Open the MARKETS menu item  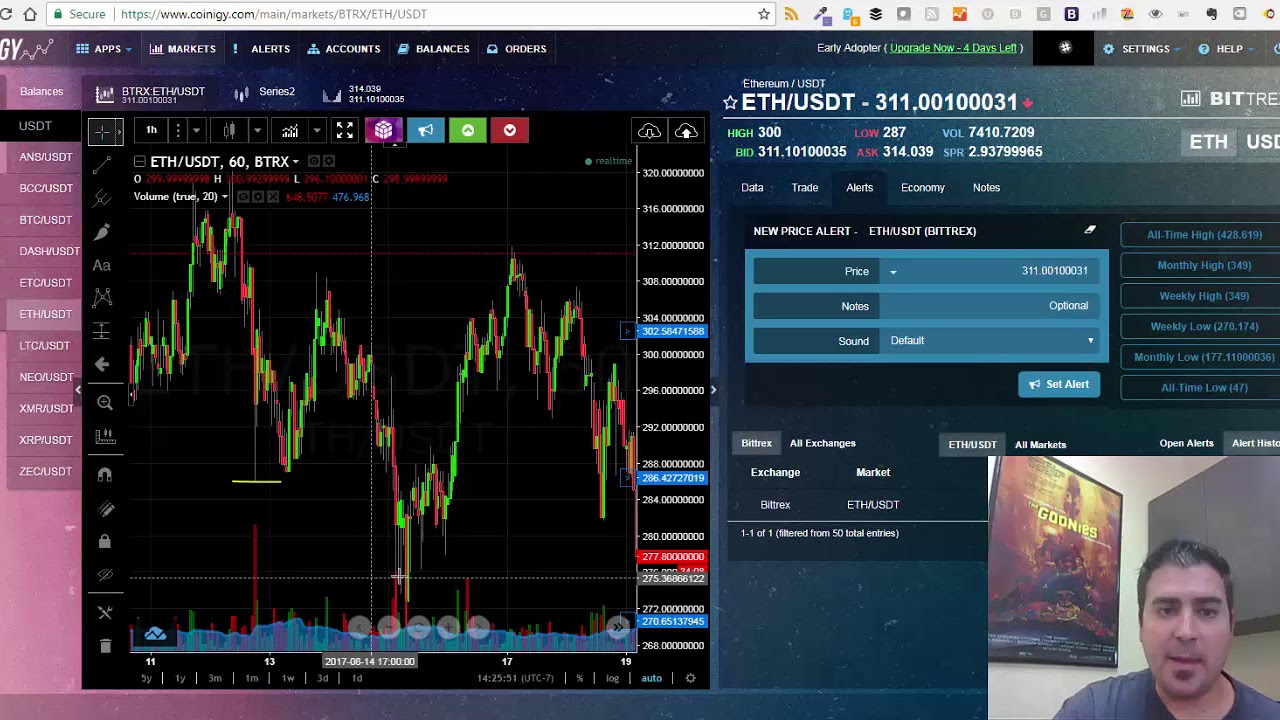[183, 49]
